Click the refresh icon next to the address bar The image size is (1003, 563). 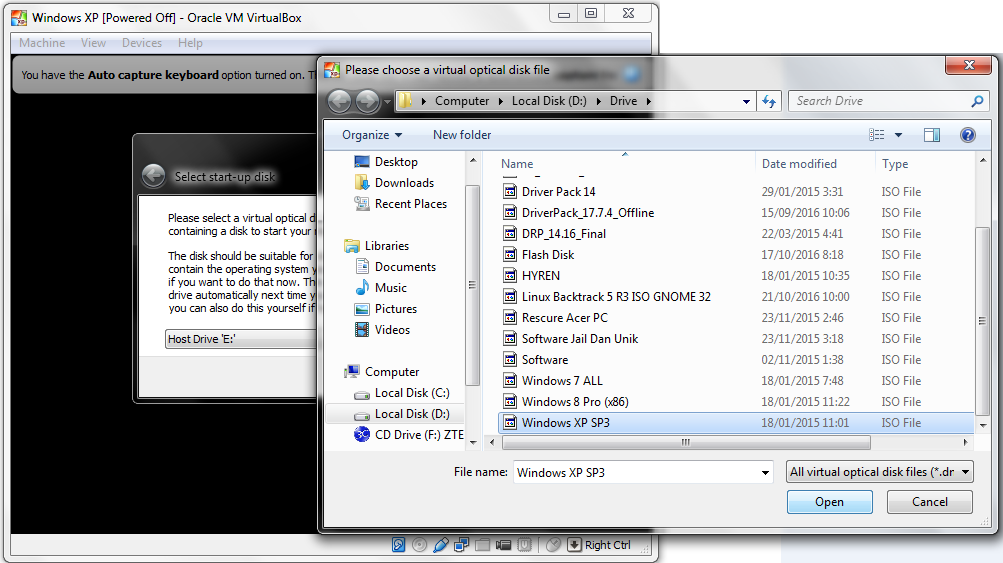pyautogui.click(x=769, y=101)
